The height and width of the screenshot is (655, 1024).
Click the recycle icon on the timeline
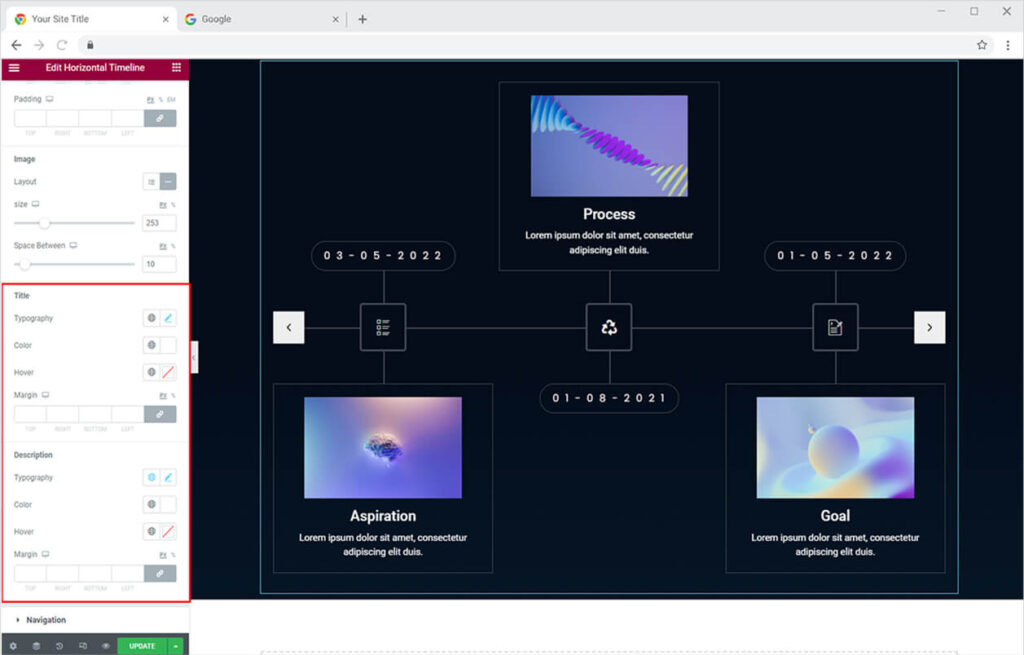pyautogui.click(x=609, y=327)
